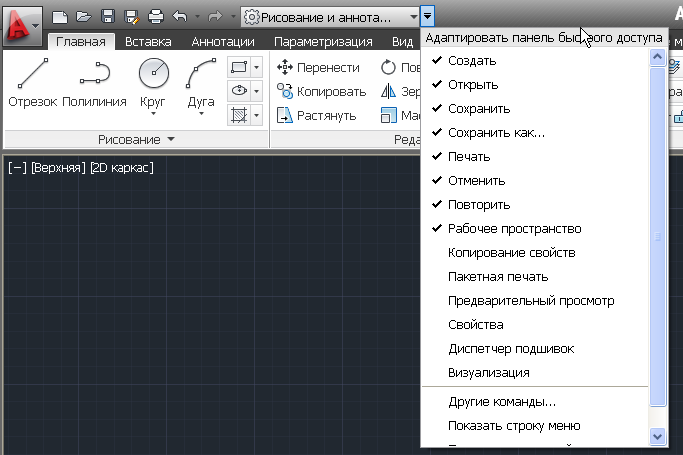The height and width of the screenshot is (455, 683).
Task: Choose Показать строку меню entry
Action: tap(535, 425)
